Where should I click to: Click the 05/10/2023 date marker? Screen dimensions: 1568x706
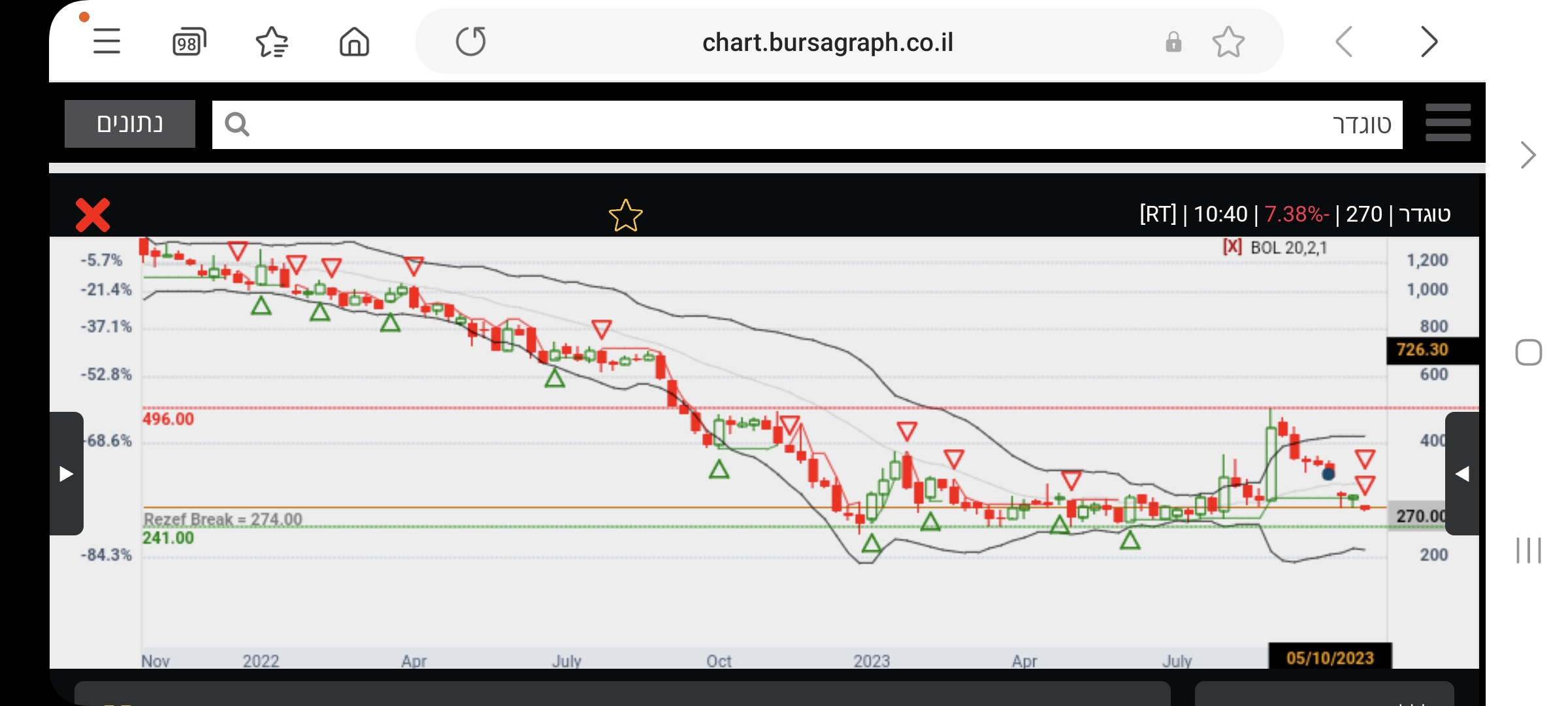click(x=1330, y=657)
